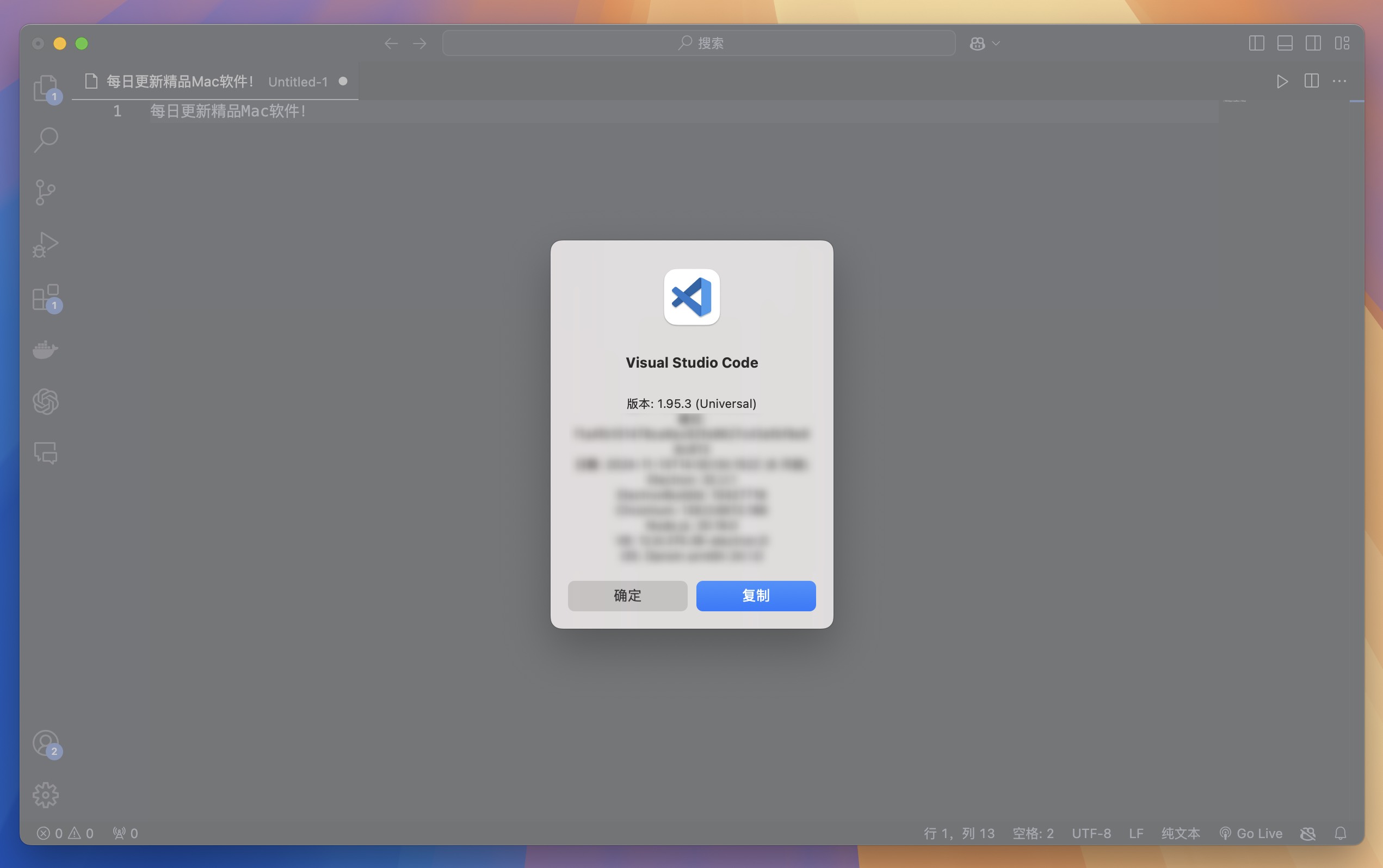Click the 行 1, 列 13 cursor position

click(959, 833)
